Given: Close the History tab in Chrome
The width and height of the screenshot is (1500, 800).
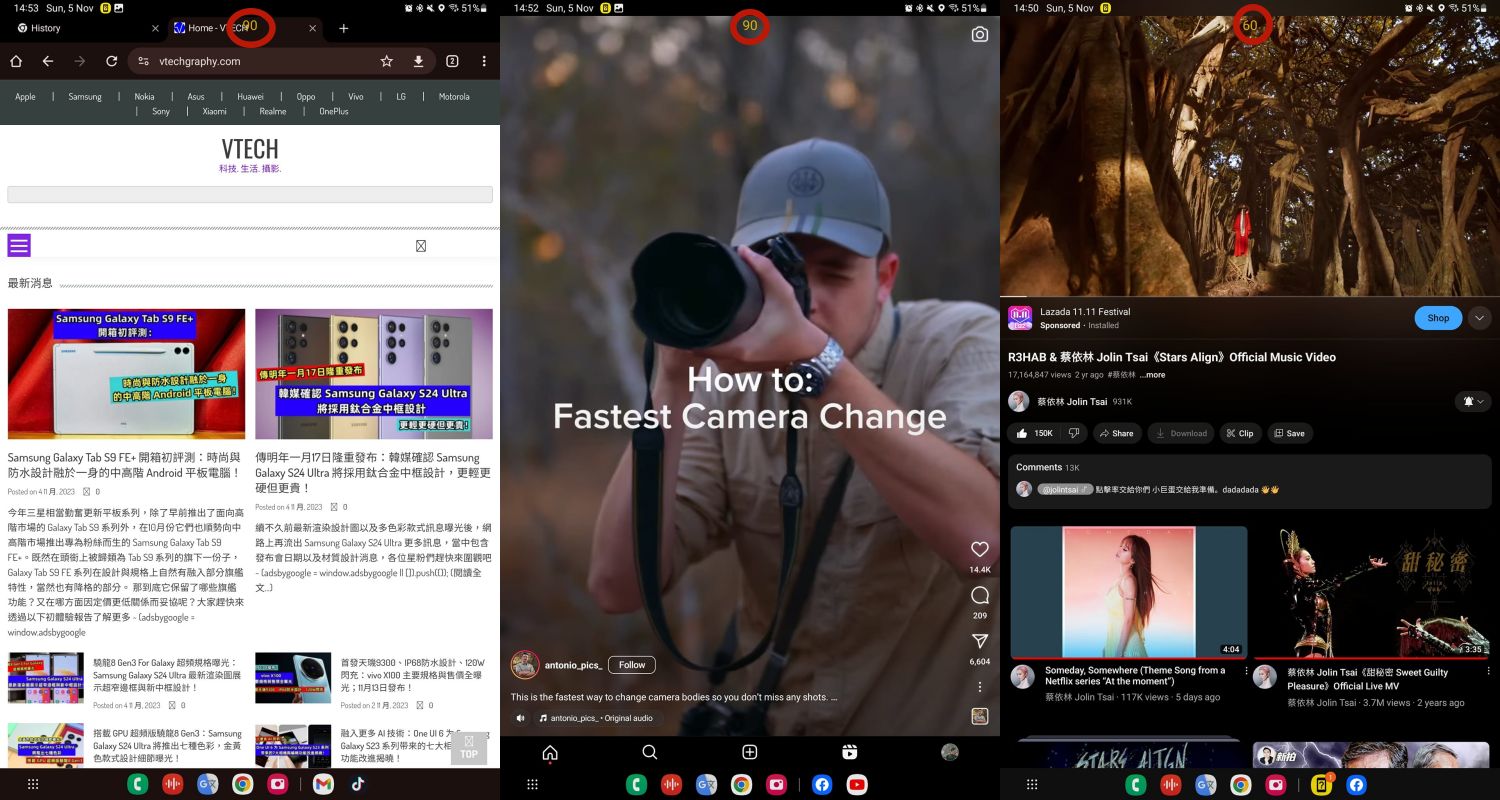Looking at the screenshot, I should point(155,28).
